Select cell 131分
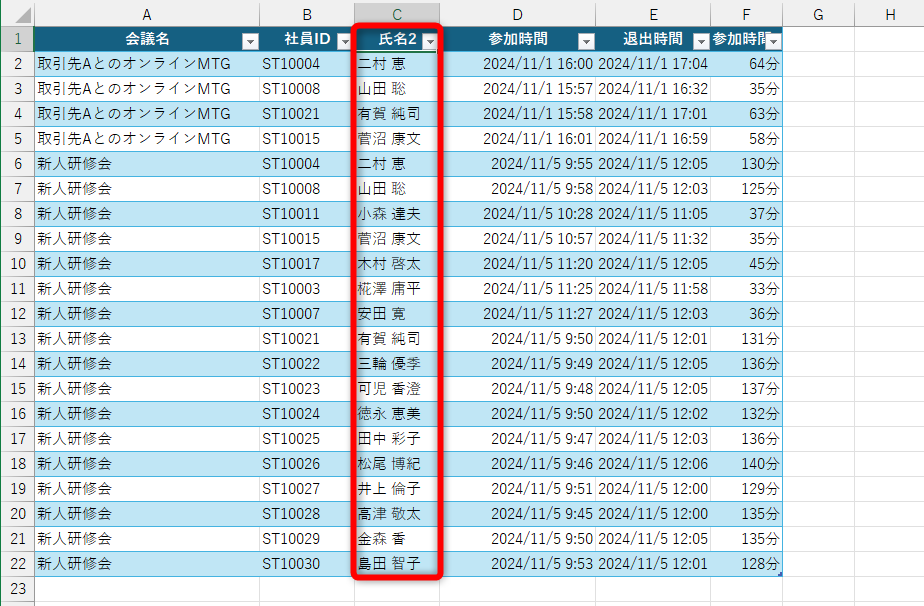This screenshot has width=924, height=606. coord(747,338)
